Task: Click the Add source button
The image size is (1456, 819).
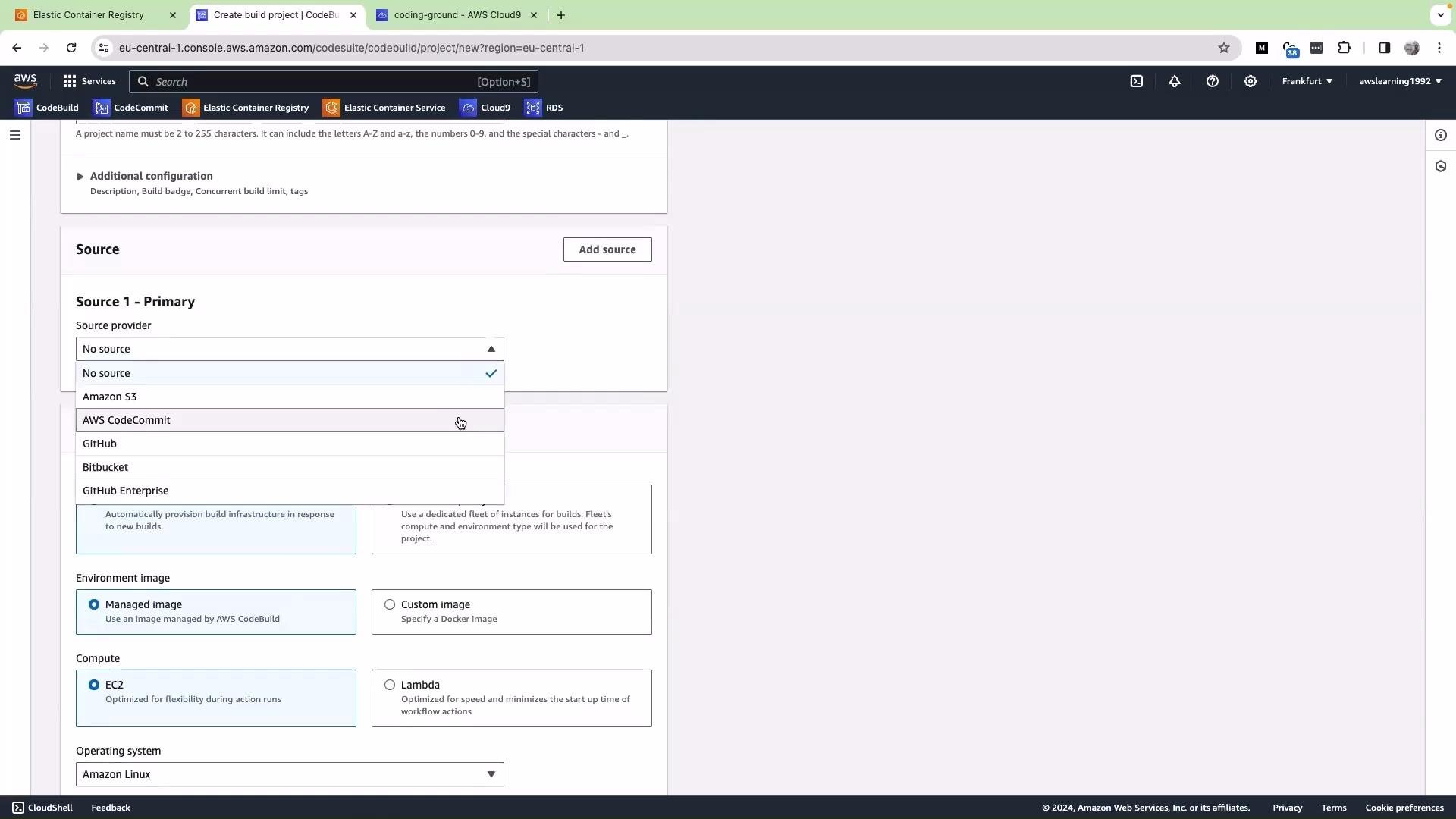Action: click(607, 249)
